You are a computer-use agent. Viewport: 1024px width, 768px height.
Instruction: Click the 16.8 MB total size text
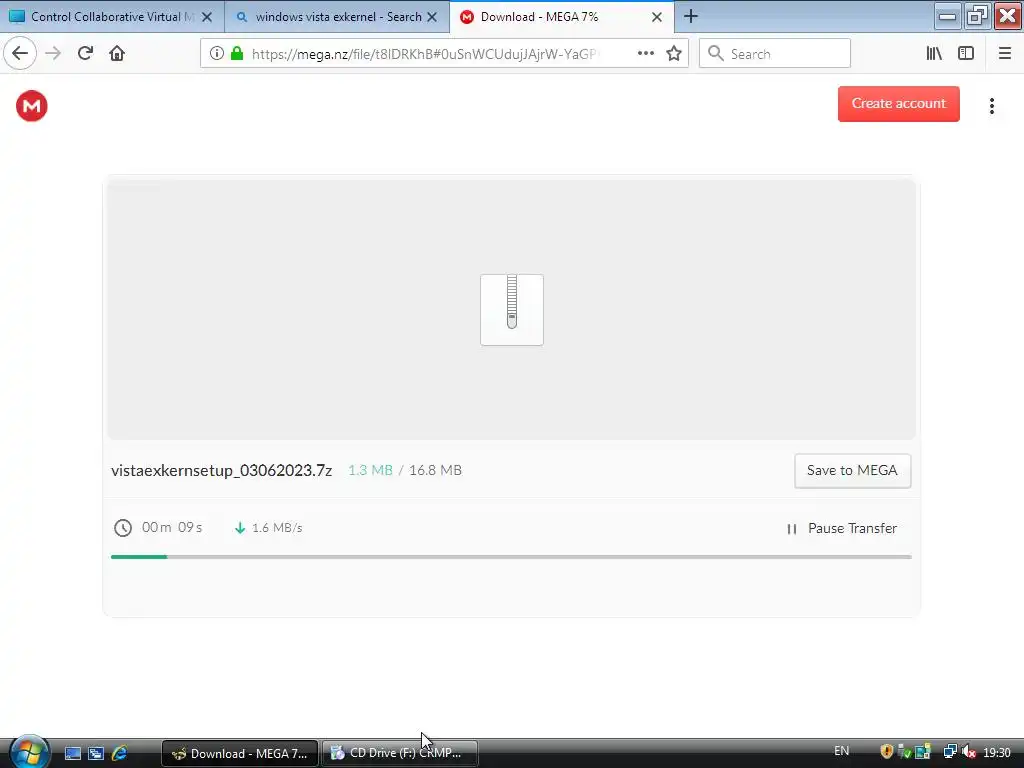pyautogui.click(x=435, y=470)
